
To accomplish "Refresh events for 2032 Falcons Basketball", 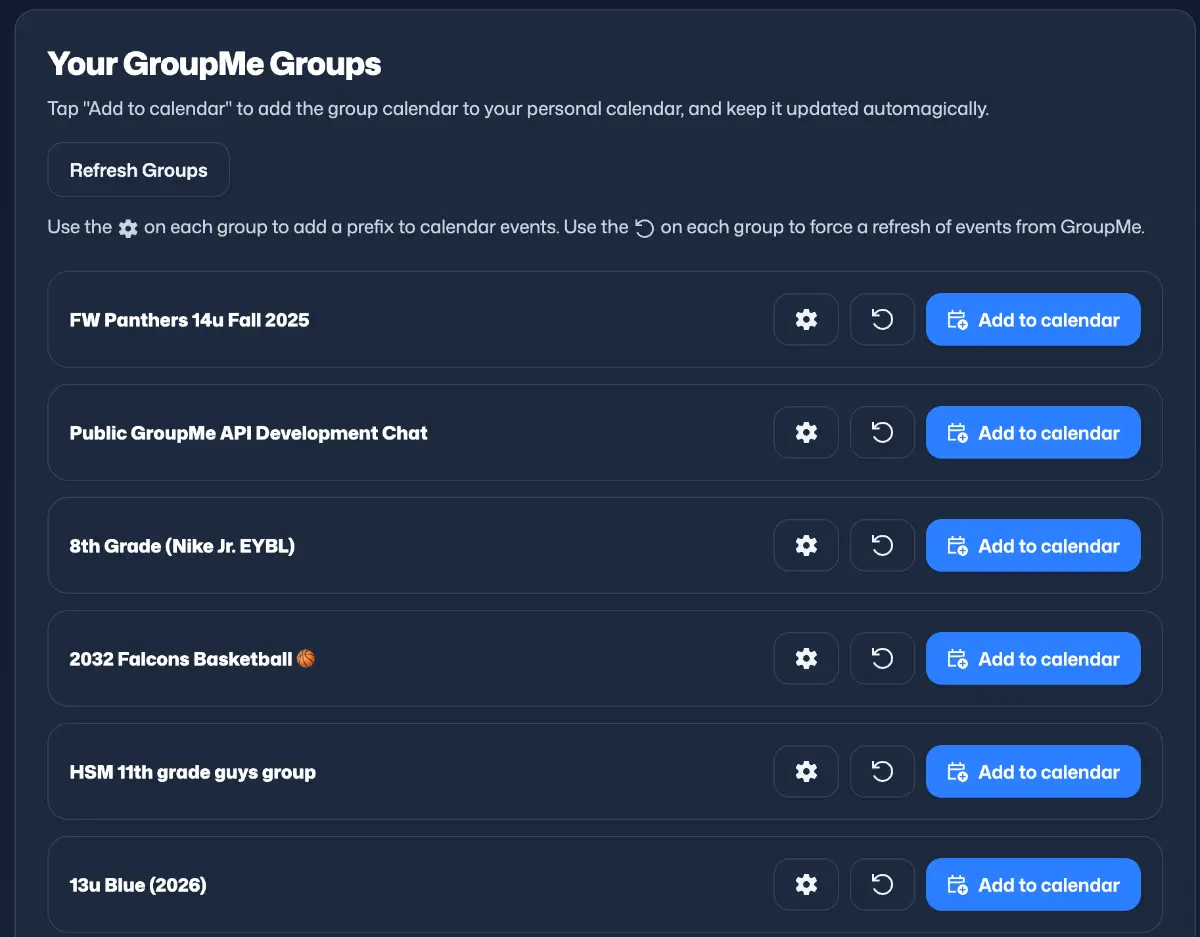I will click(x=882, y=659).
